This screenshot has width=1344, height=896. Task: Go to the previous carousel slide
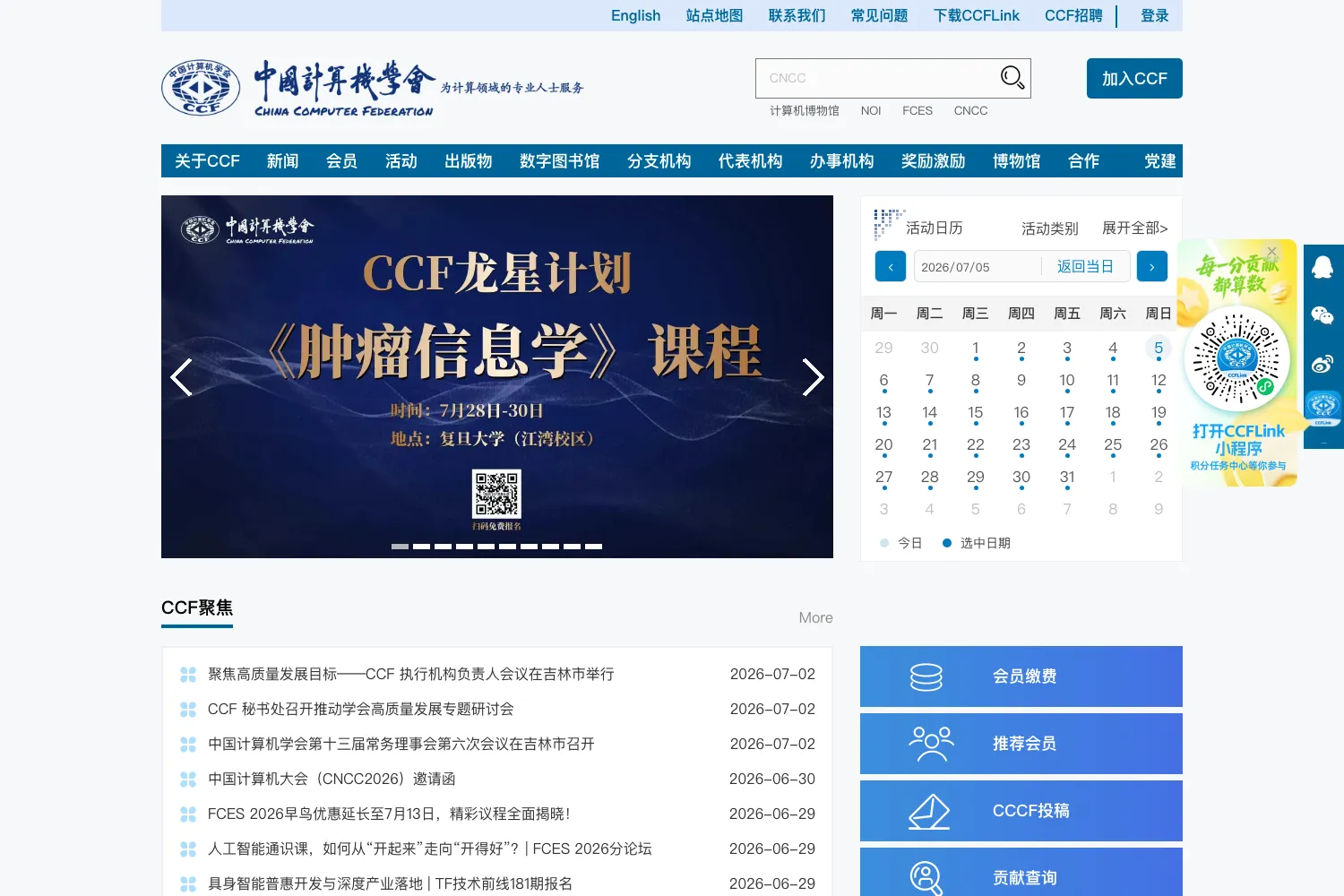(181, 377)
